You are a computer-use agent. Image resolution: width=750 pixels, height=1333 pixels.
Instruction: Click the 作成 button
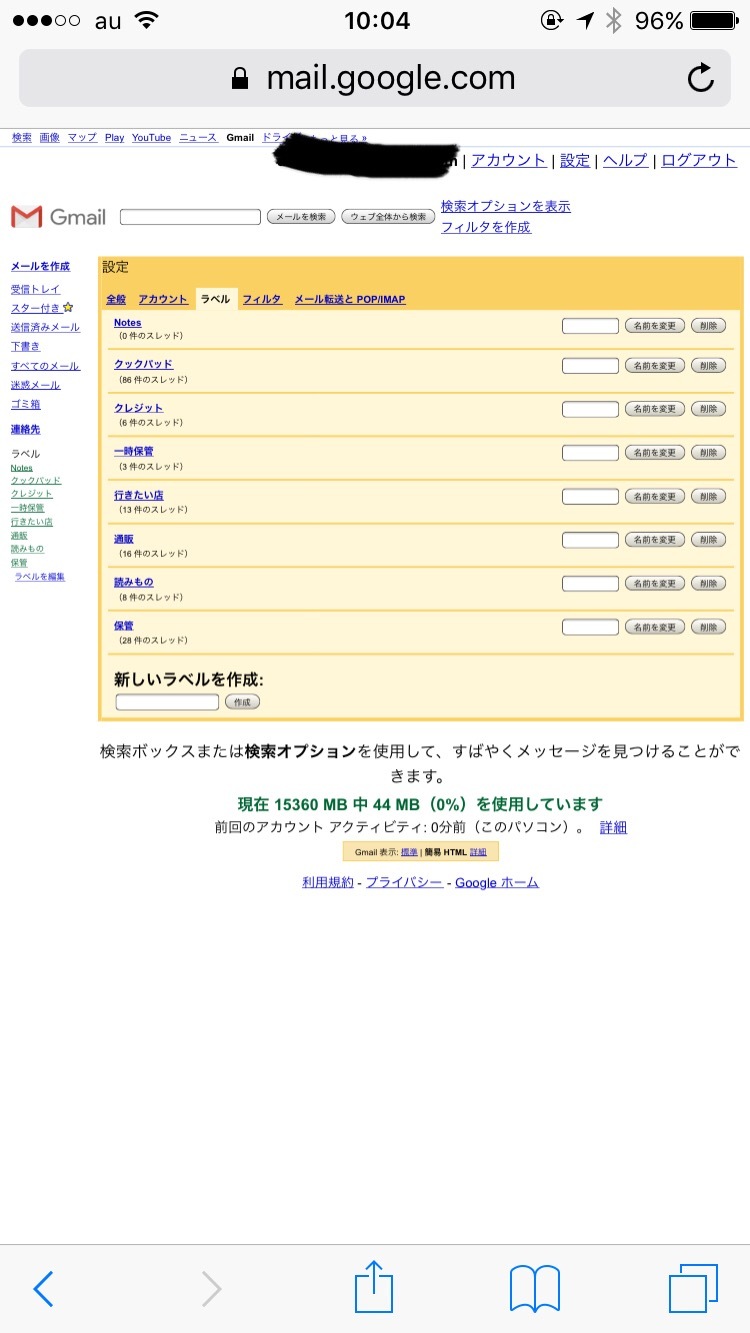point(242,702)
